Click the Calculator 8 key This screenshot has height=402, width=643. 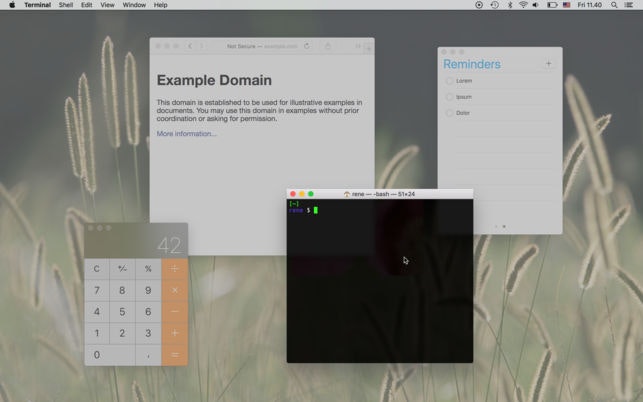[122, 290]
